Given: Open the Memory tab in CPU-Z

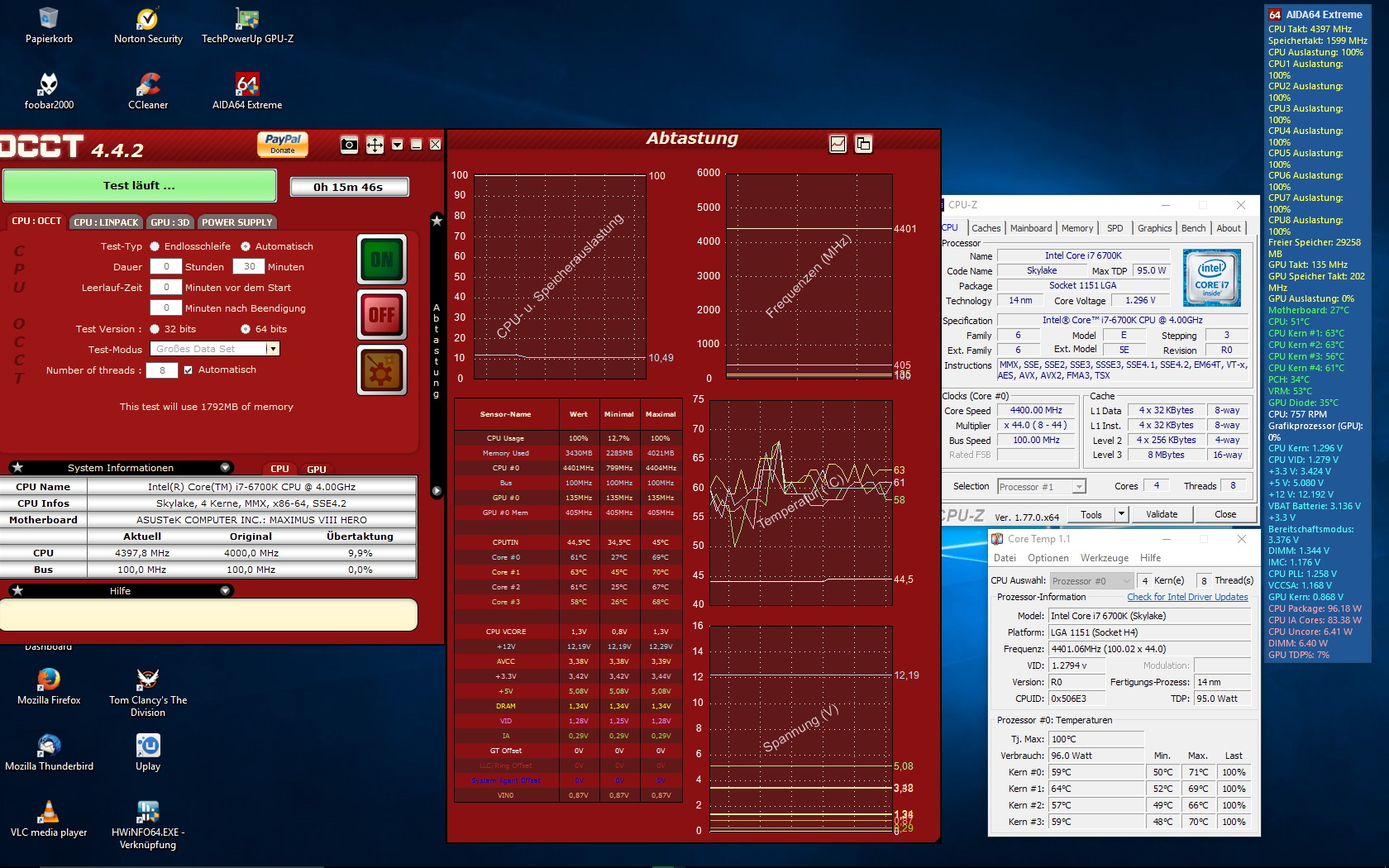Looking at the screenshot, I should pos(1076,228).
